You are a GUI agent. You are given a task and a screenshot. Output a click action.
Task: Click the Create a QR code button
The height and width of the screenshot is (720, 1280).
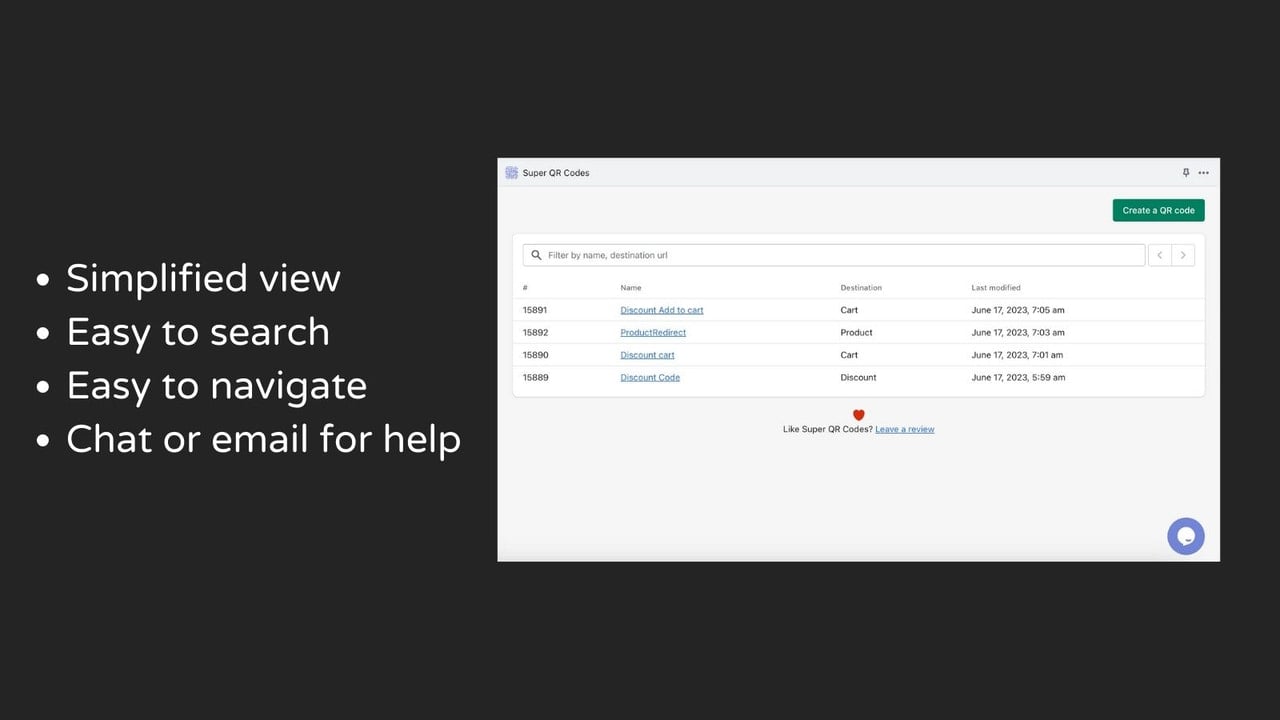click(1158, 210)
